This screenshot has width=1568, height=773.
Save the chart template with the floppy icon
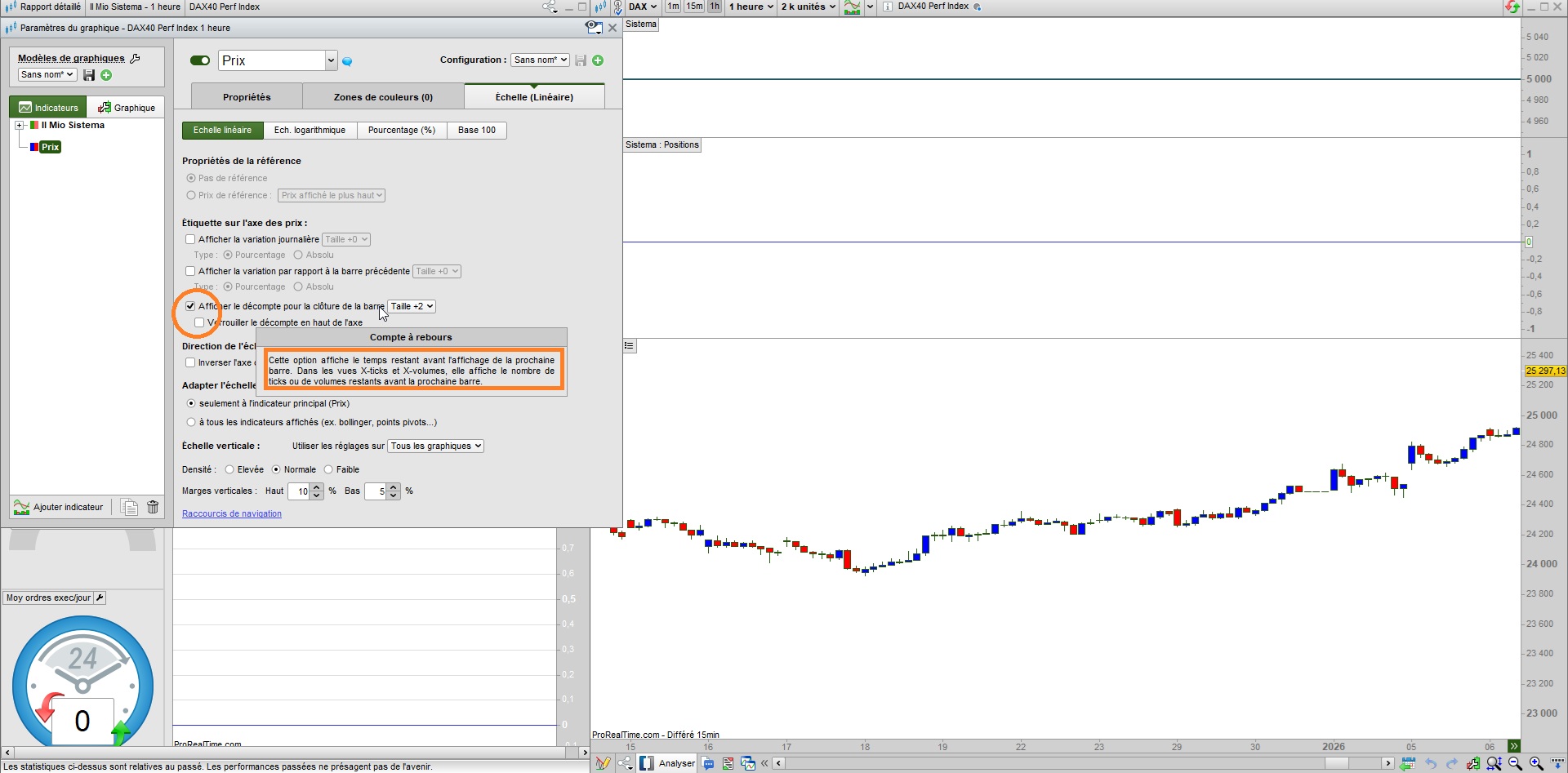[89, 75]
